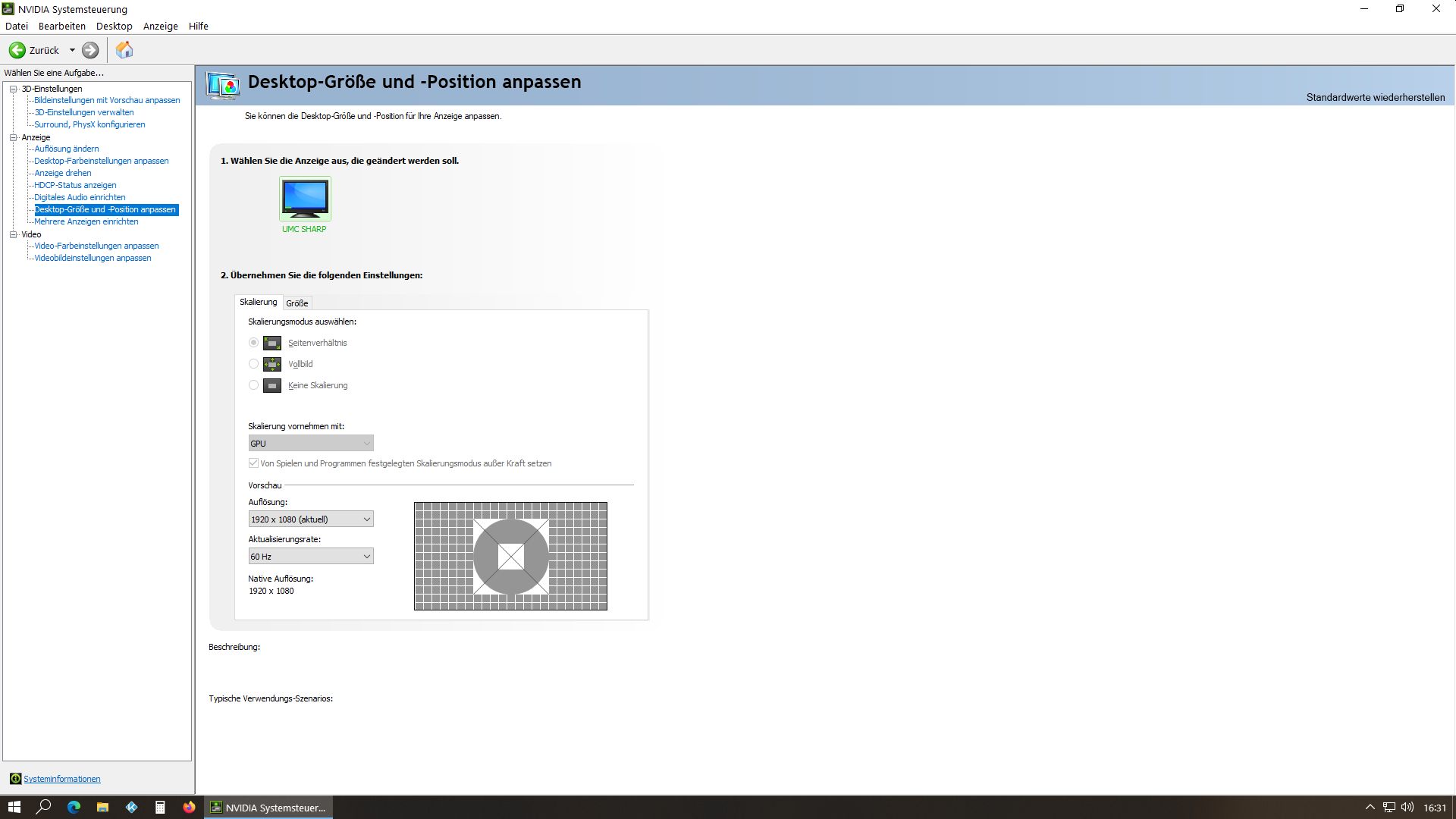Viewport: 1456px width, 819px height.
Task: Launch Firefox from the taskbar
Action: click(189, 807)
